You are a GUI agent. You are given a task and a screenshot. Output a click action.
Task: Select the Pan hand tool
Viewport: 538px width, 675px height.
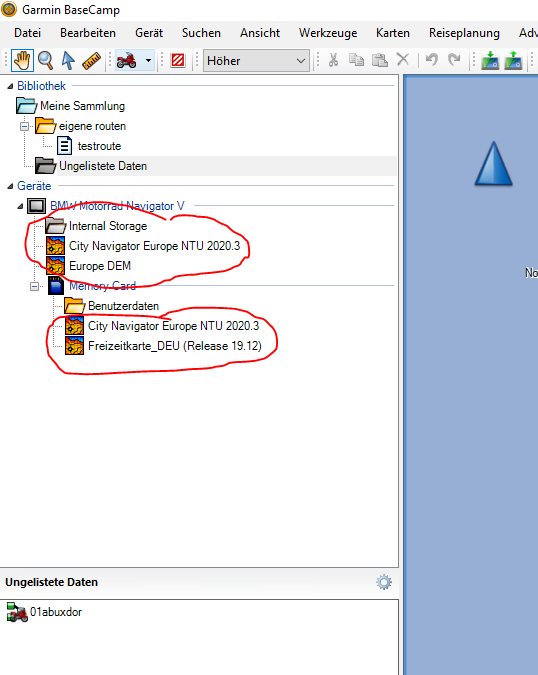[x=22, y=60]
